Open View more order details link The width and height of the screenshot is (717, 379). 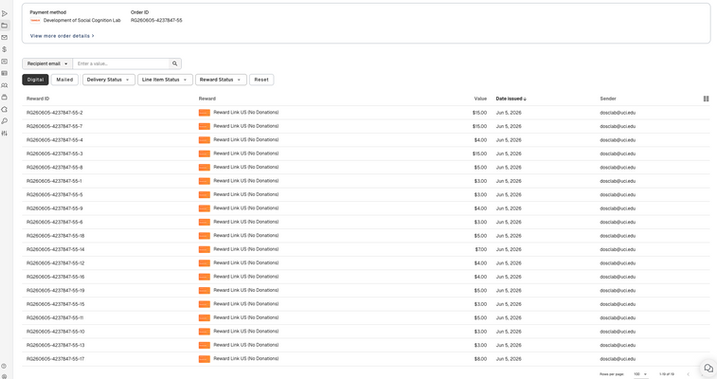pyautogui.click(x=62, y=36)
